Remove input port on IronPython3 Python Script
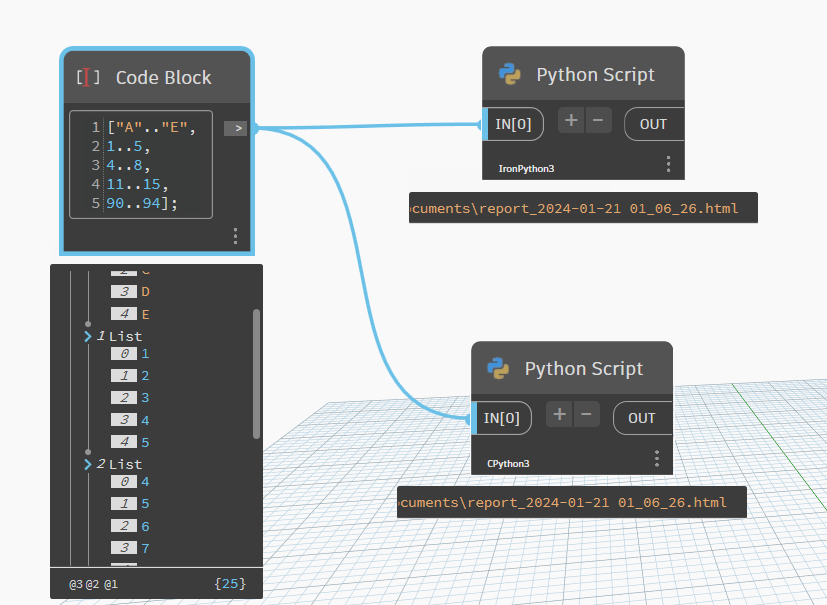The width and height of the screenshot is (827, 605). pos(598,121)
